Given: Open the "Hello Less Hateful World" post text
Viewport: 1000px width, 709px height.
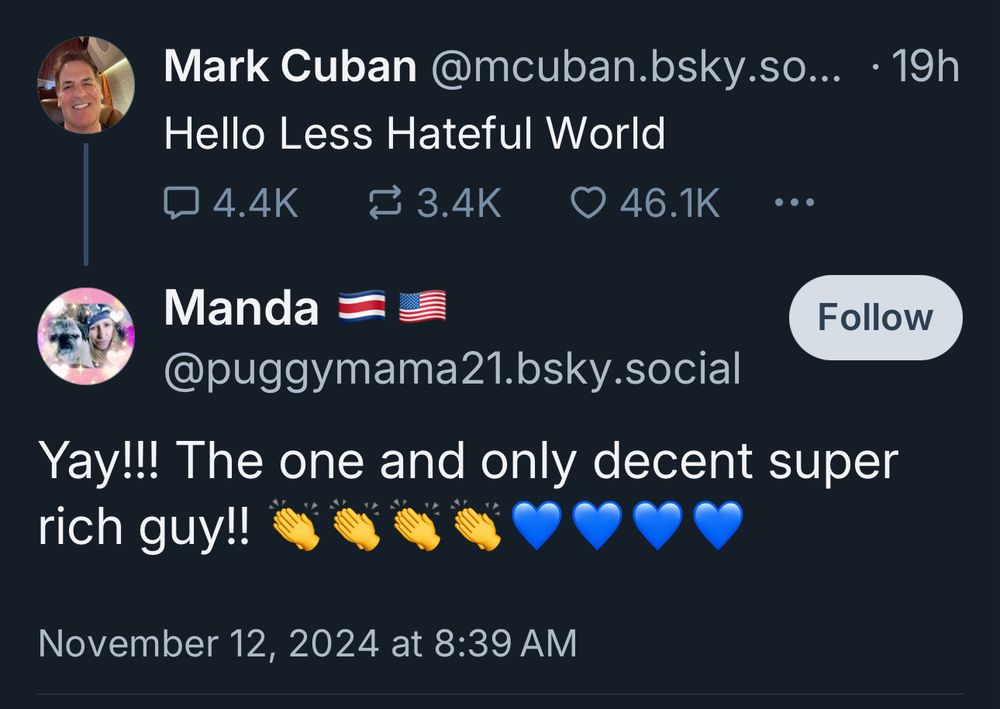Looking at the screenshot, I should [414, 132].
